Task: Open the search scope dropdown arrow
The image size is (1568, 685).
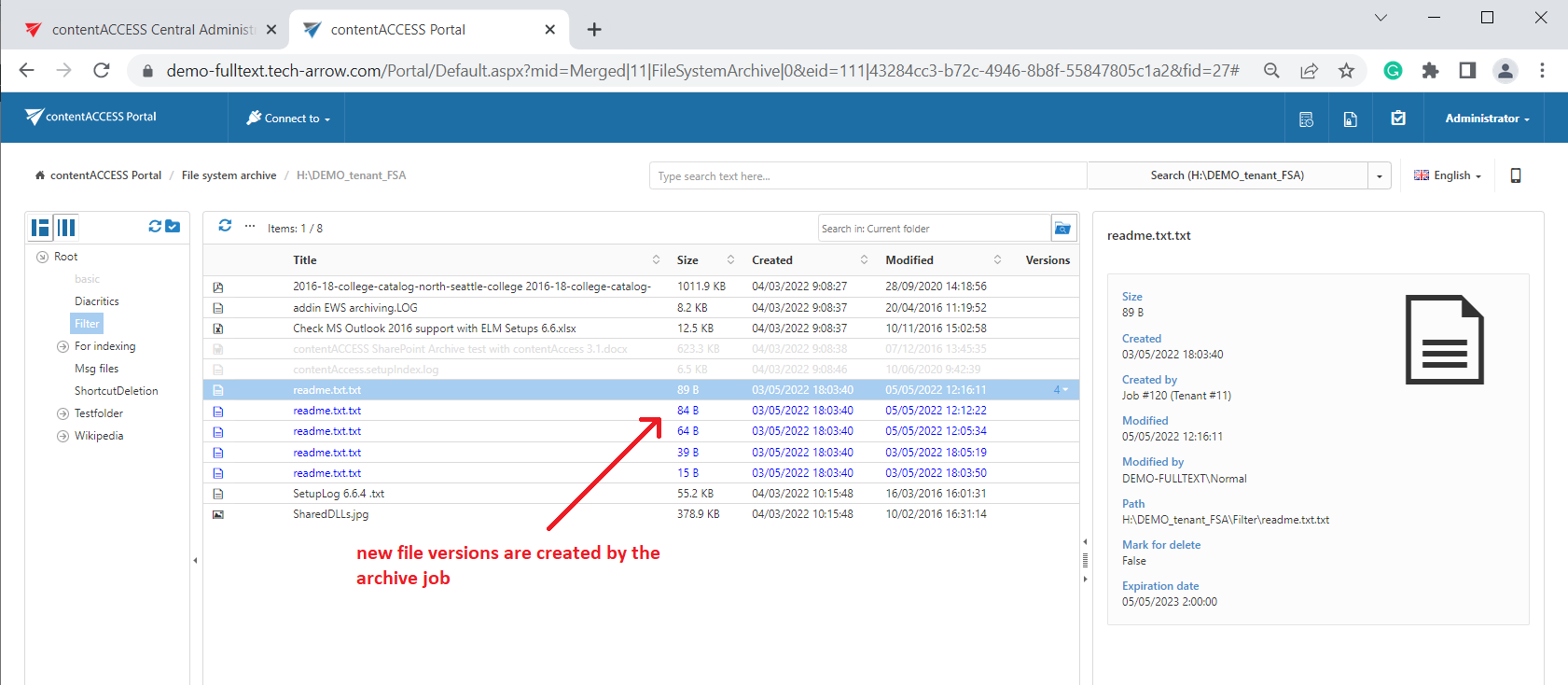Action: [x=1379, y=175]
